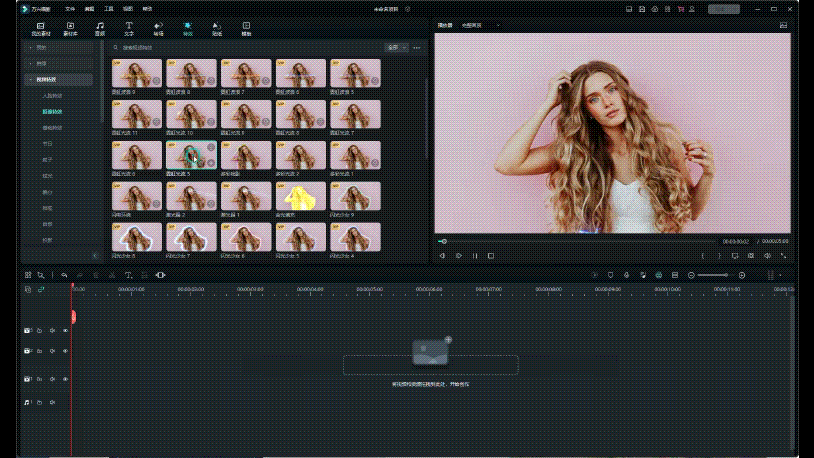Screen dimensions: 814x458
Task: Mute the audio track speaker icon
Action: [x=52, y=402]
